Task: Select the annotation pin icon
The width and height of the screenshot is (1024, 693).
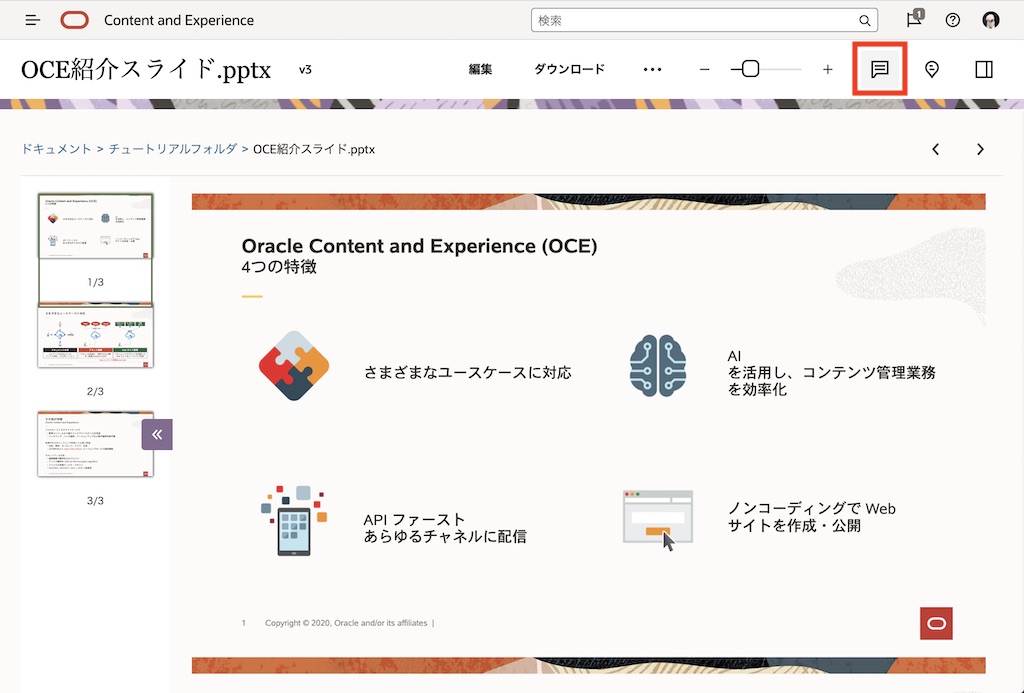Action: pyautogui.click(x=931, y=69)
